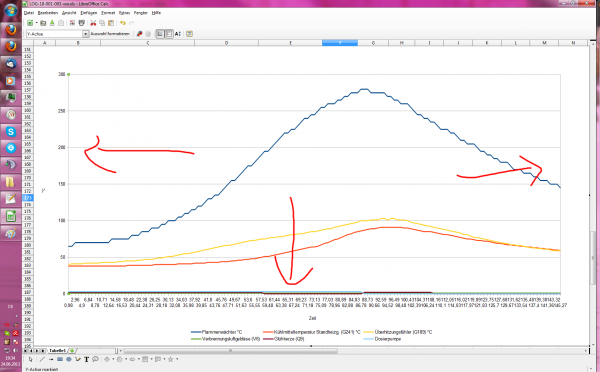Open Skype from the taskbar
The image size is (600, 372).
(11, 132)
